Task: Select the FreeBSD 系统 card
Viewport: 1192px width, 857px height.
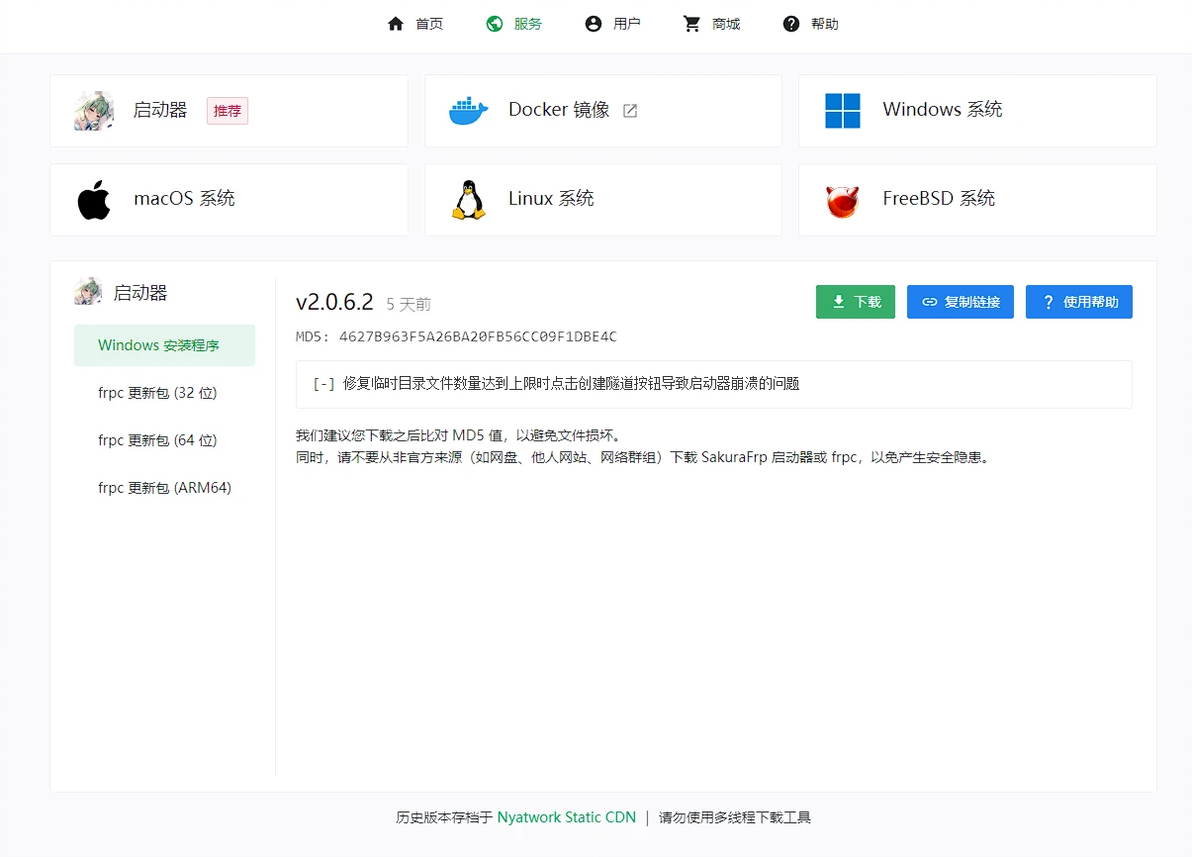Action: pyautogui.click(x=978, y=200)
